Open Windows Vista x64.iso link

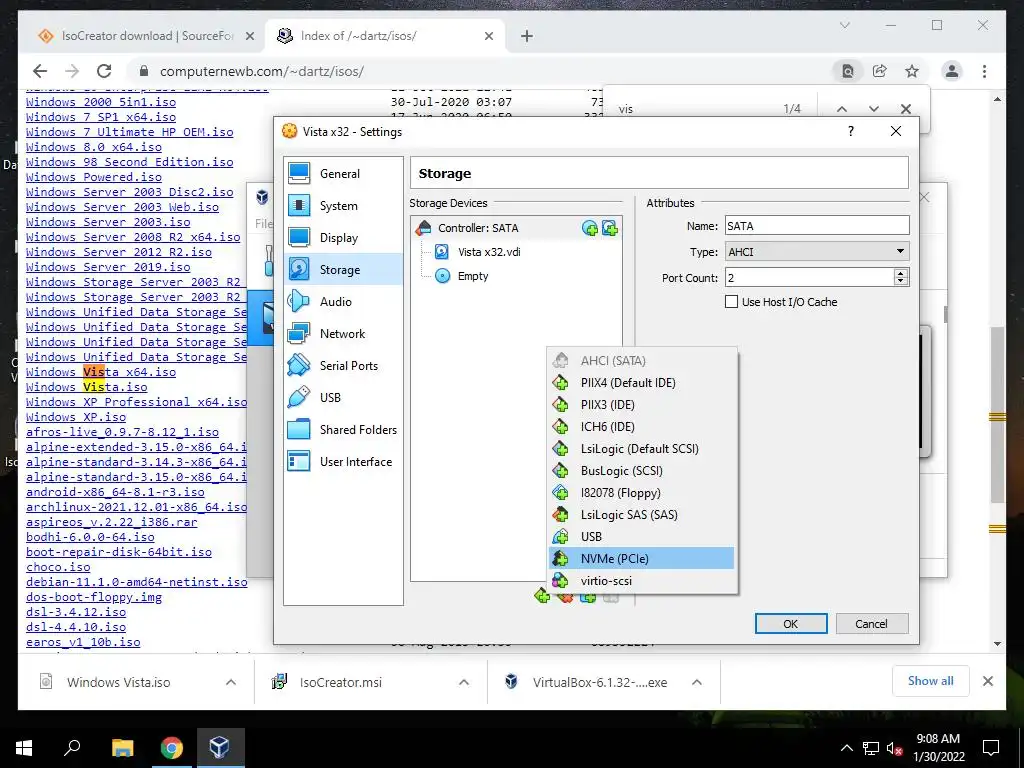tap(101, 372)
